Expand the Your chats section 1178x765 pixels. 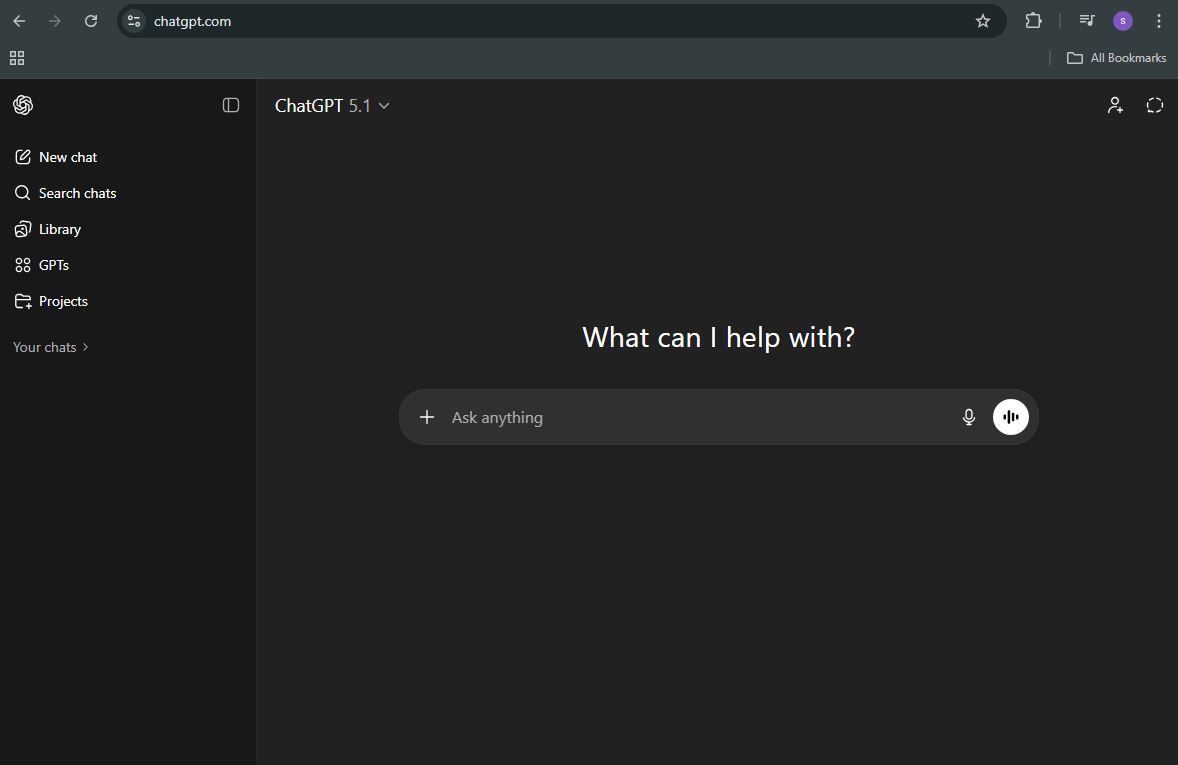[51, 347]
